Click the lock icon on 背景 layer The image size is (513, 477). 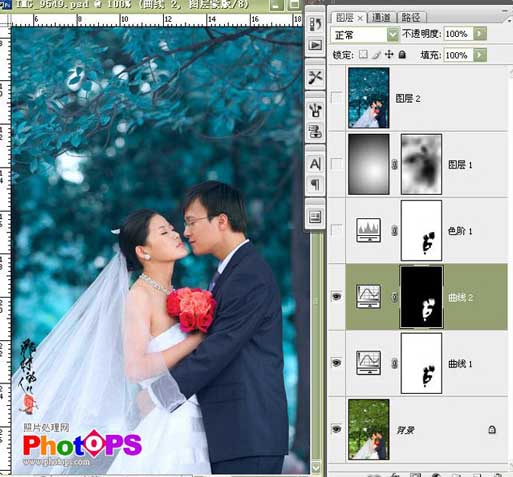pyautogui.click(x=492, y=430)
